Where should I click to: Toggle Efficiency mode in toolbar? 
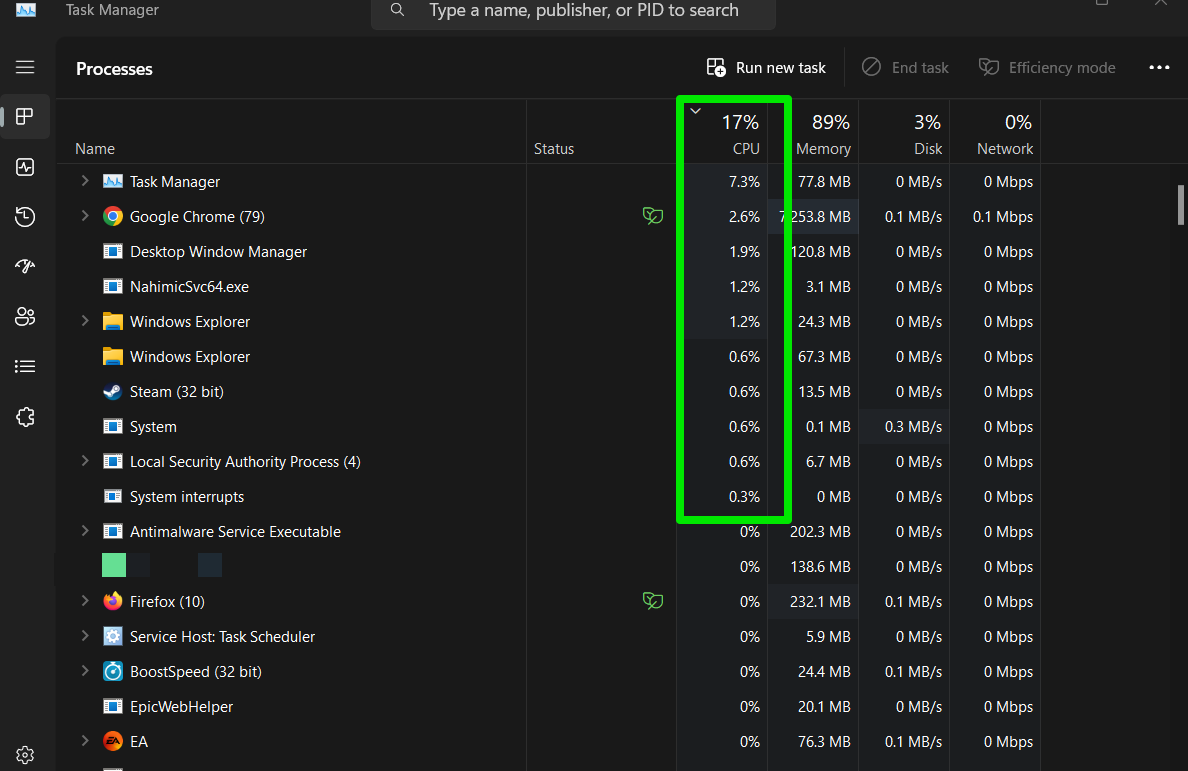pos(1047,68)
